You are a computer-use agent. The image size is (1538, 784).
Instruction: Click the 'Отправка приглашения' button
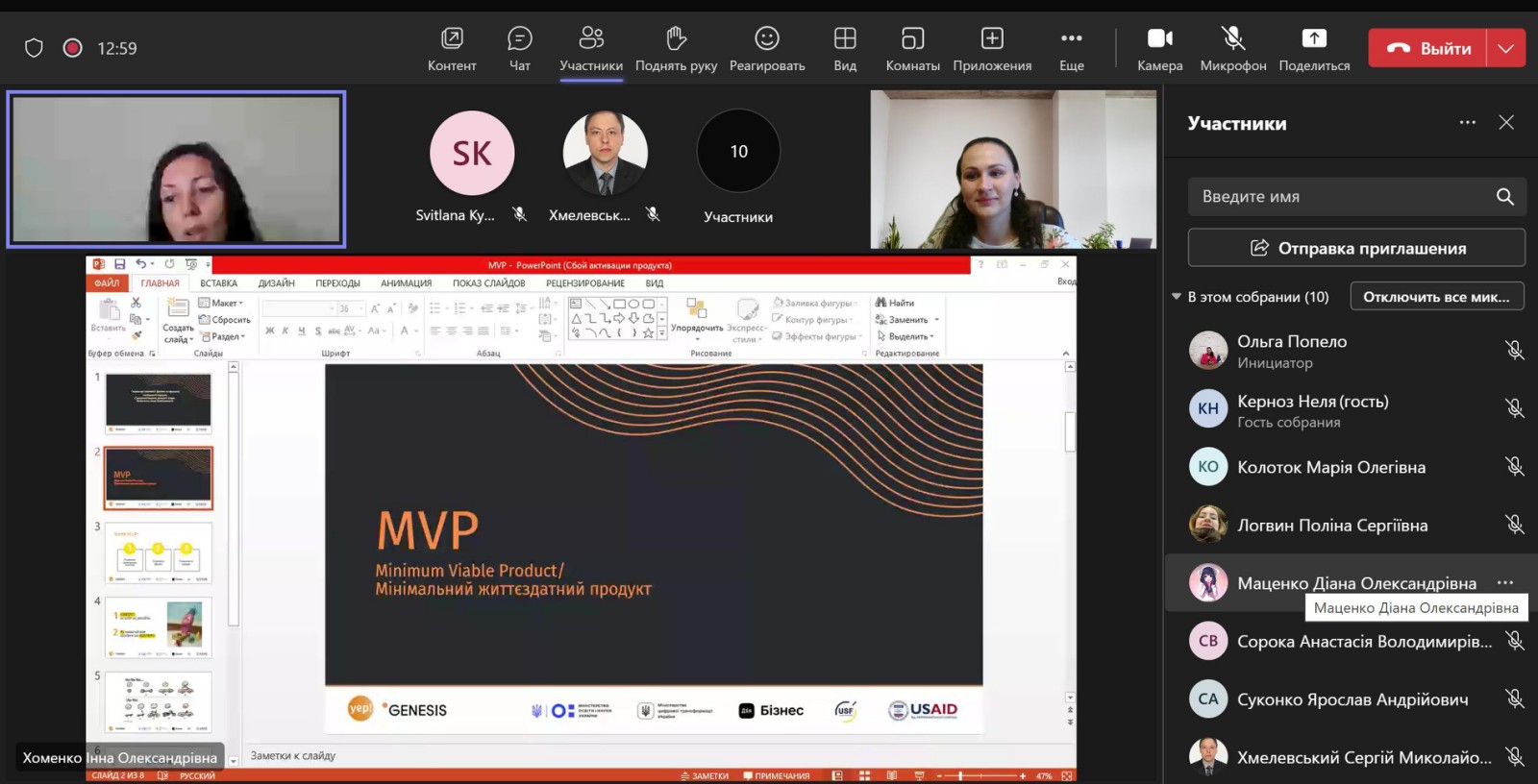click(1356, 248)
